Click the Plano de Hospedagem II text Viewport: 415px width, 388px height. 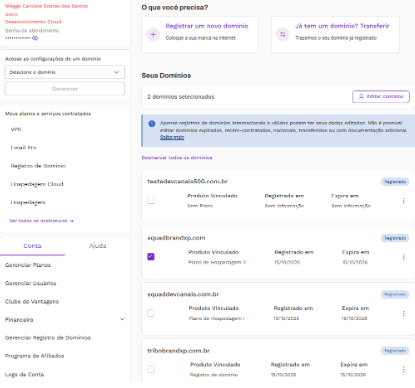click(217, 262)
